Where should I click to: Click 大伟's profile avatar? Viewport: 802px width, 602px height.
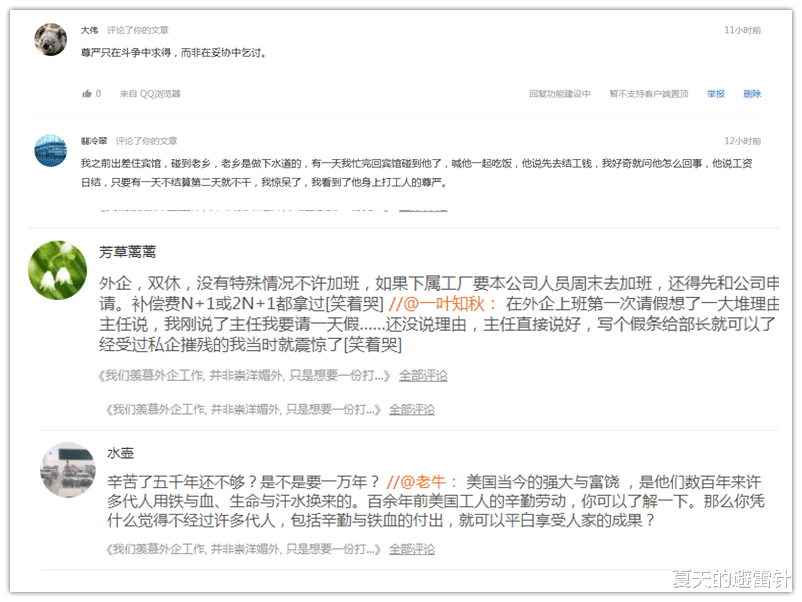pos(50,36)
